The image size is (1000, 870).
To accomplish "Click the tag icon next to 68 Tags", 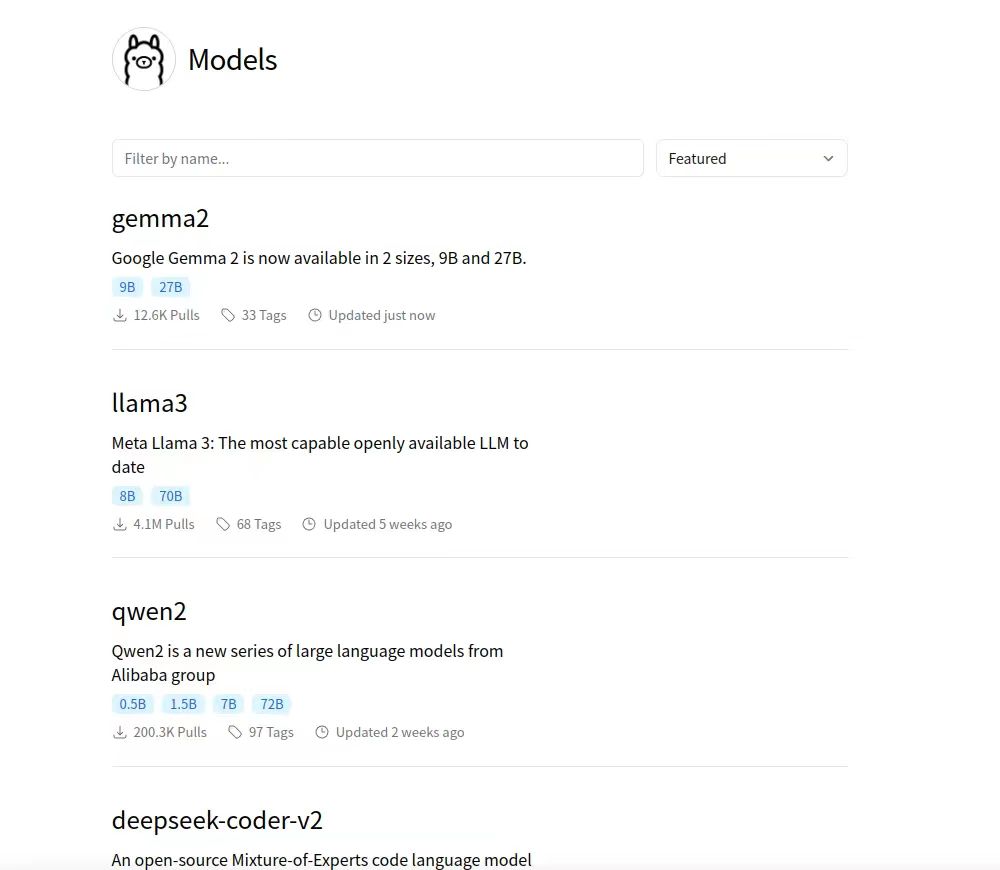I will tap(223, 524).
